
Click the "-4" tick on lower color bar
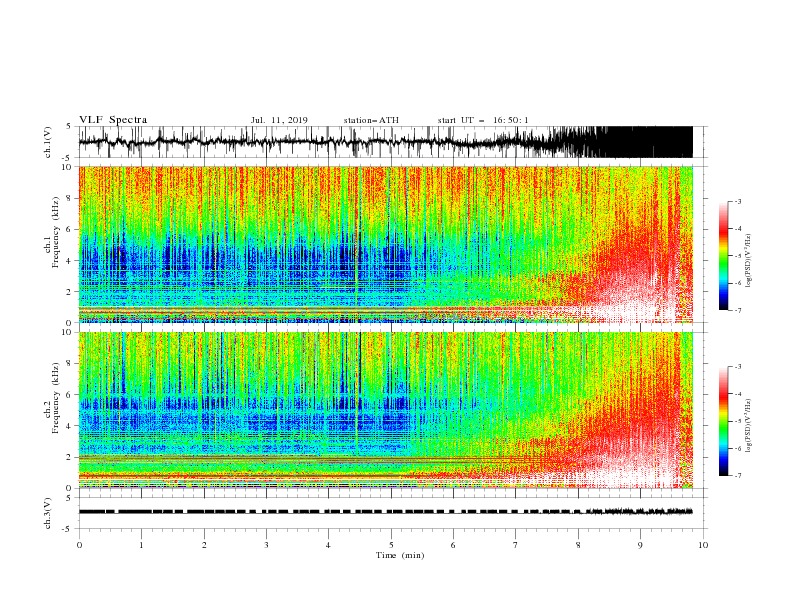coord(738,394)
